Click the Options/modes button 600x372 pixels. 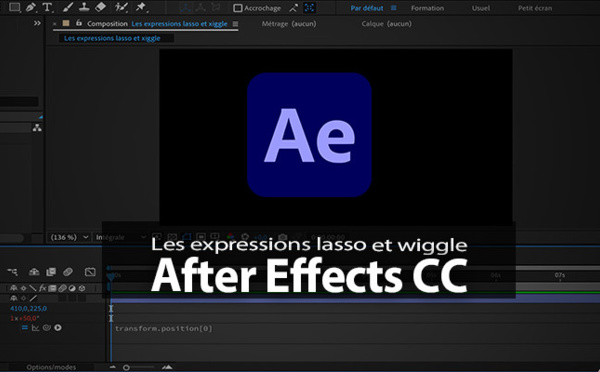tap(51, 367)
